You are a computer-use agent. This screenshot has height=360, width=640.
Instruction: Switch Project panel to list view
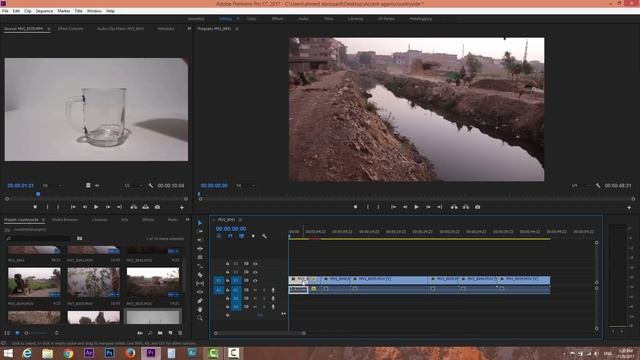7,333
